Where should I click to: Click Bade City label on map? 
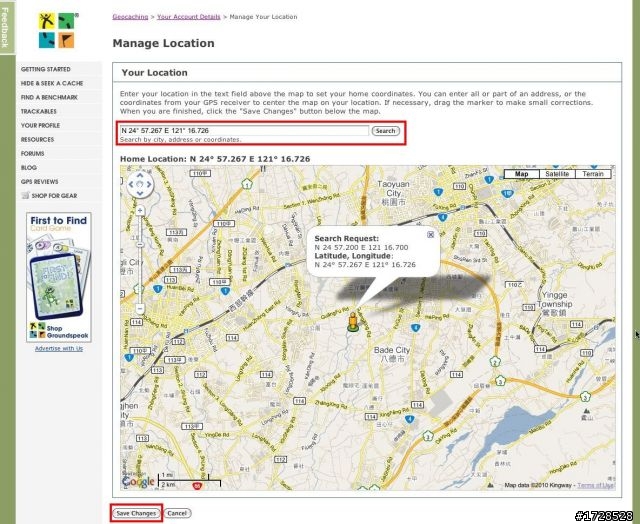click(392, 354)
